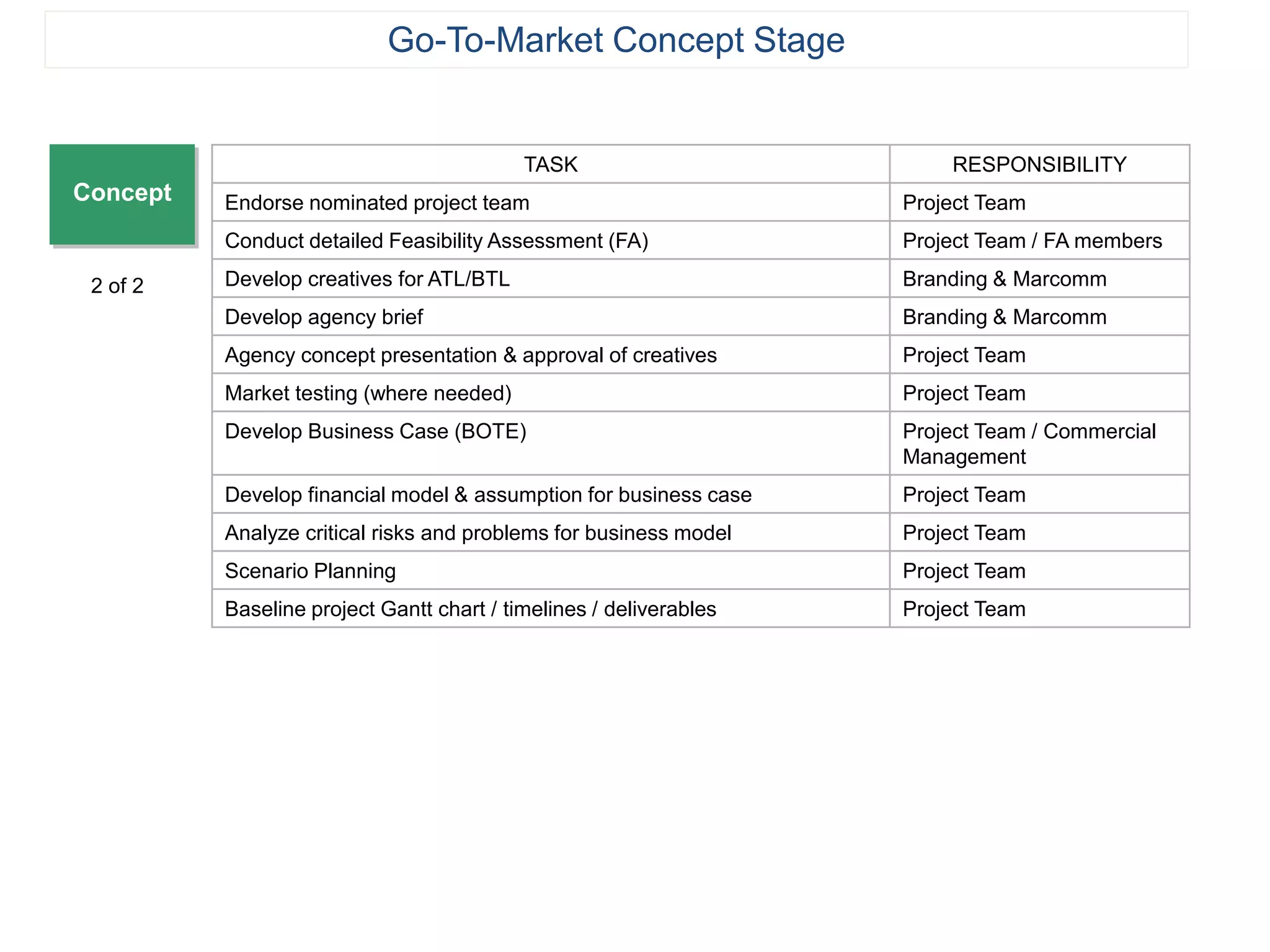Viewport: 1270px width, 952px height.
Task: Select the agency concept presentation task cell
Action: tap(471, 356)
